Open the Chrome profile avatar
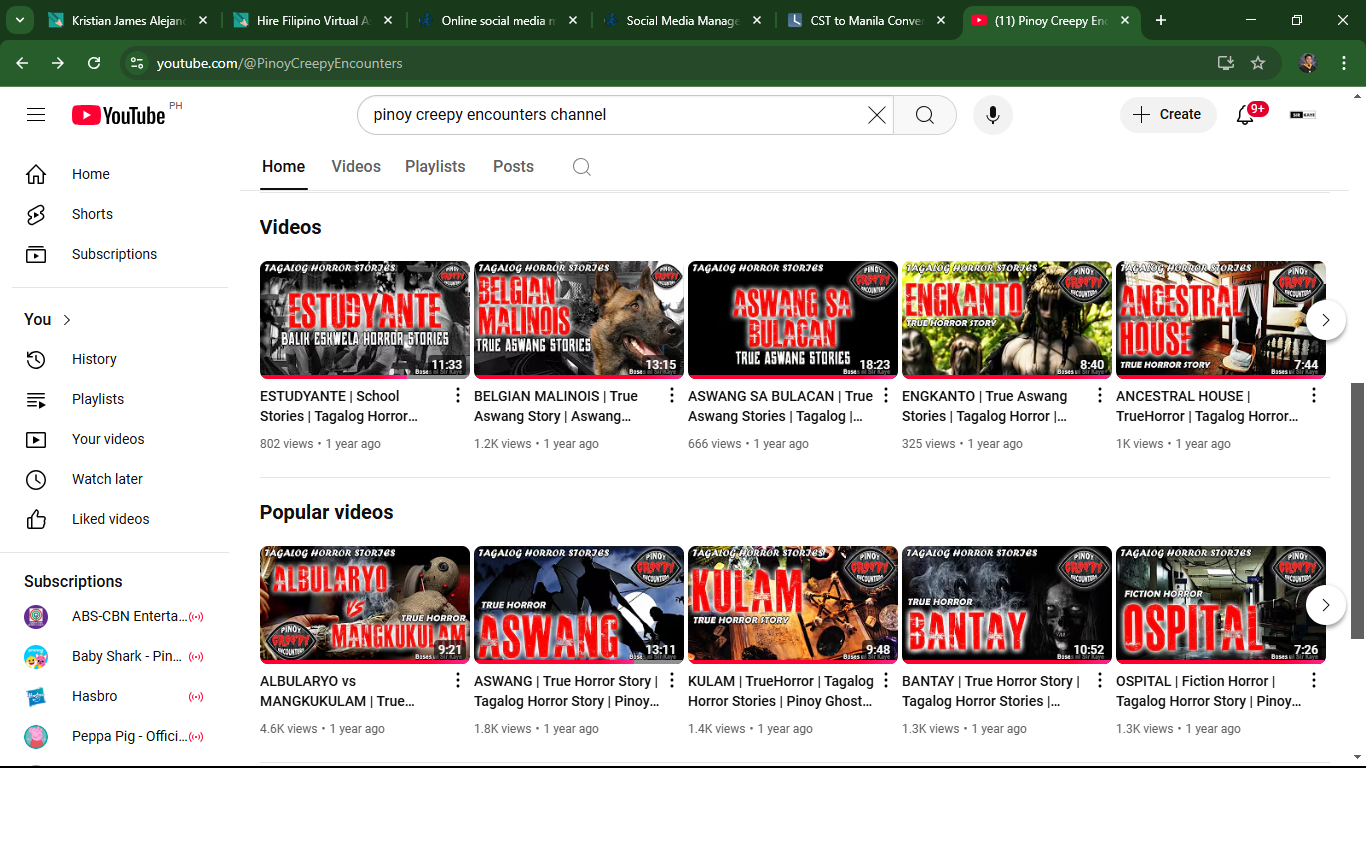 tap(1308, 63)
